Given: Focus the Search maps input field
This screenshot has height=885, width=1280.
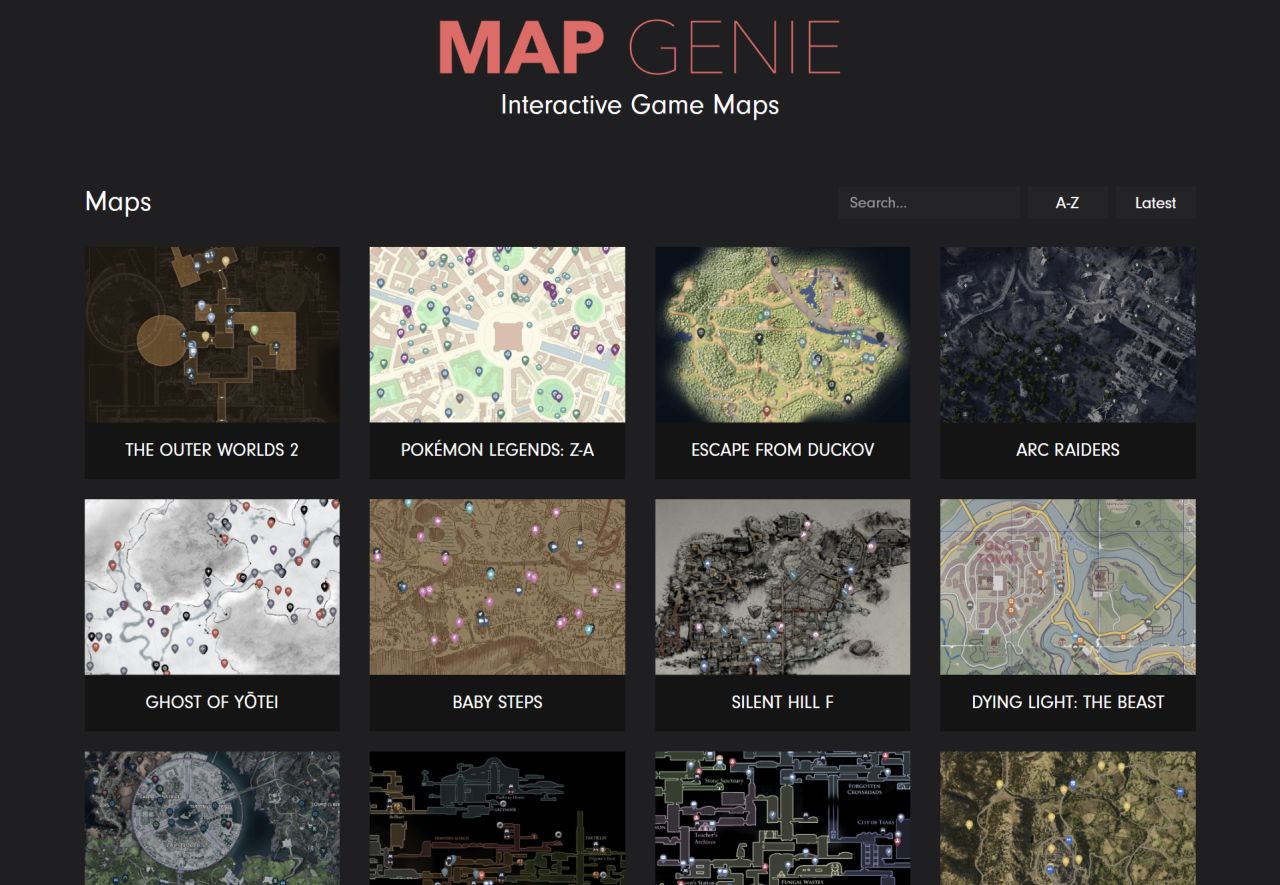Looking at the screenshot, I should pos(929,203).
